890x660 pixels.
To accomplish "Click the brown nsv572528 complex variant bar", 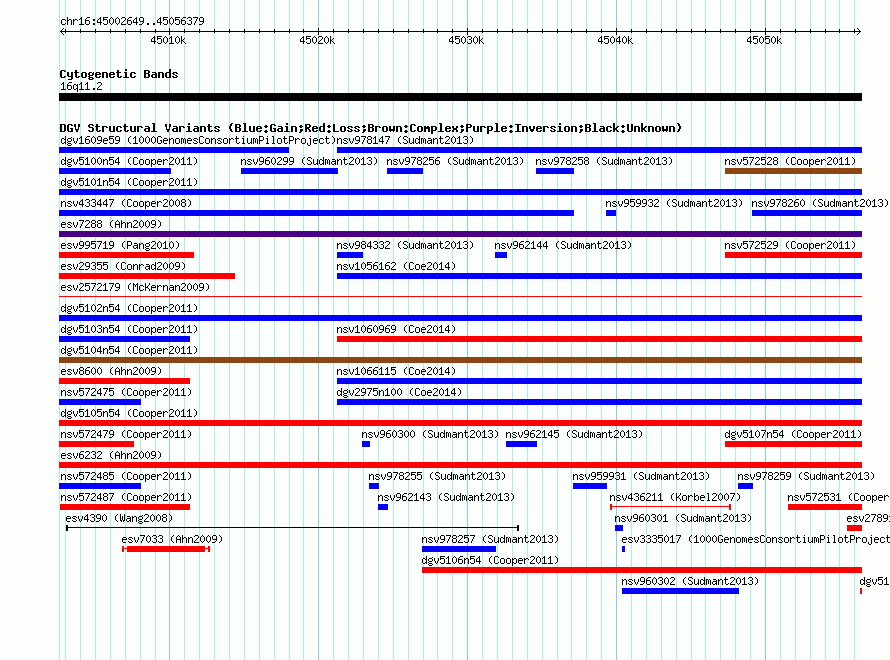I will pyautogui.click(x=794, y=171).
